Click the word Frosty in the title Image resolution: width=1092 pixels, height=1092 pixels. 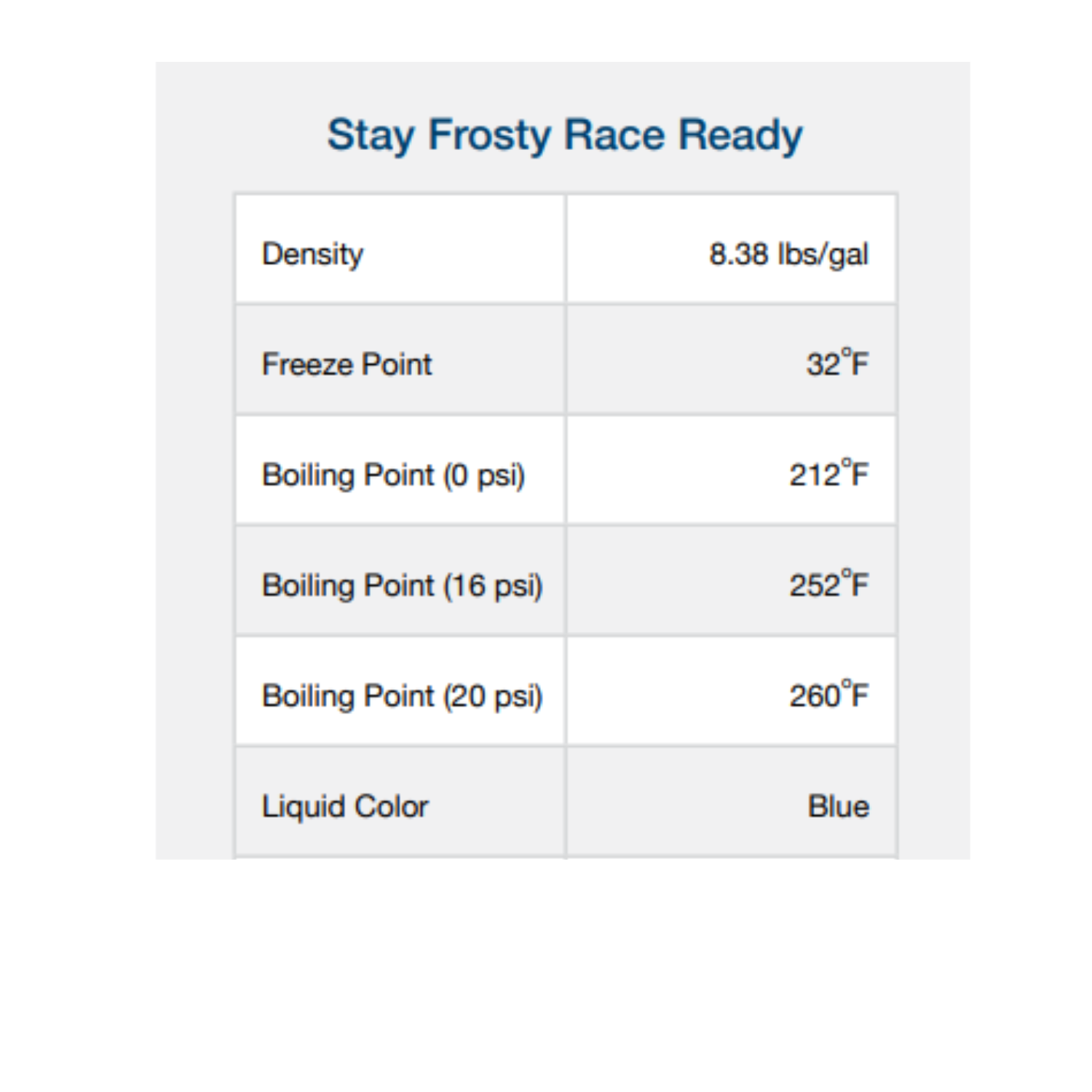pyautogui.click(x=488, y=136)
